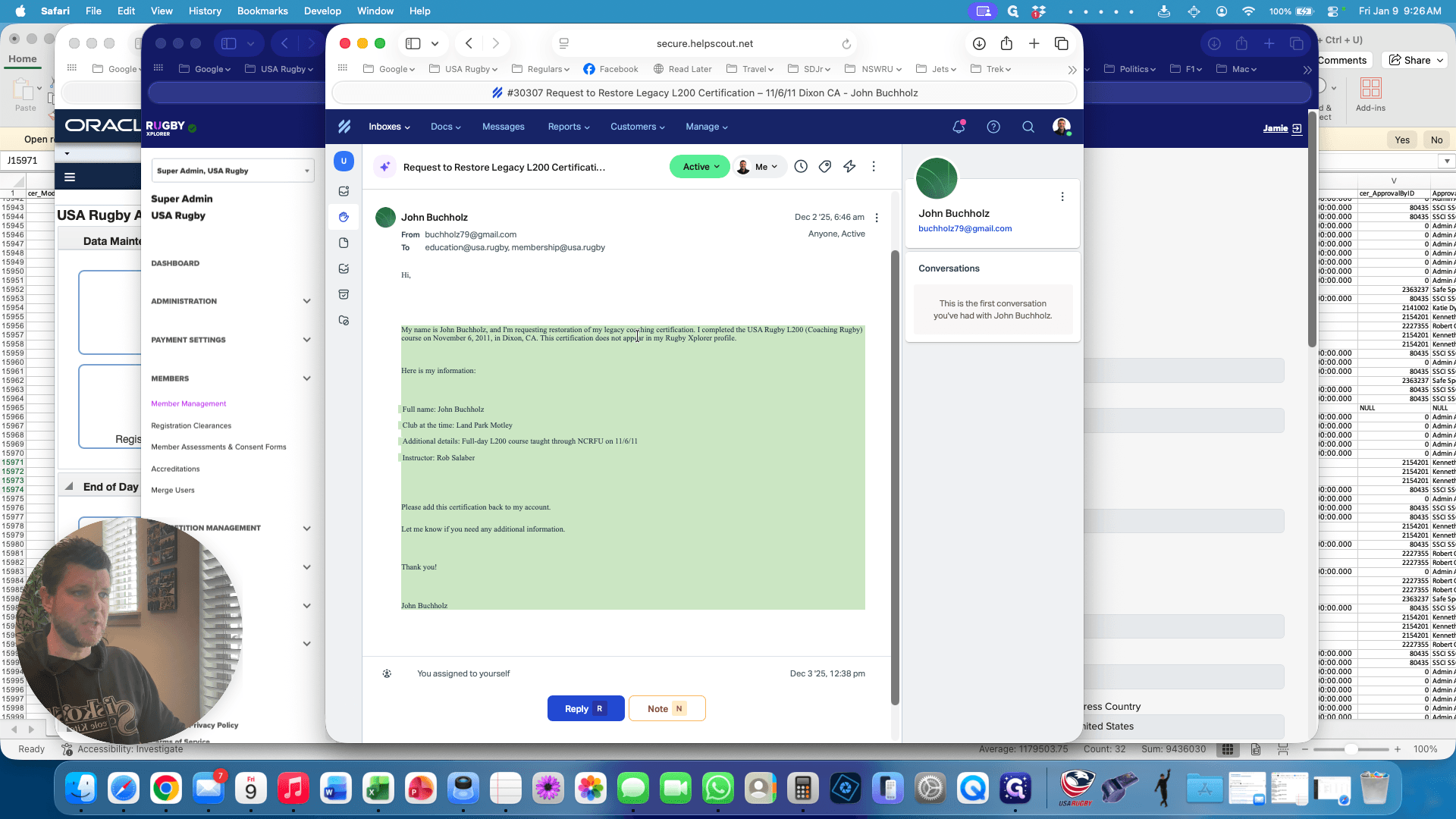The image size is (1456, 819).
Task: Open the Active status dropdown
Action: tap(700, 167)
